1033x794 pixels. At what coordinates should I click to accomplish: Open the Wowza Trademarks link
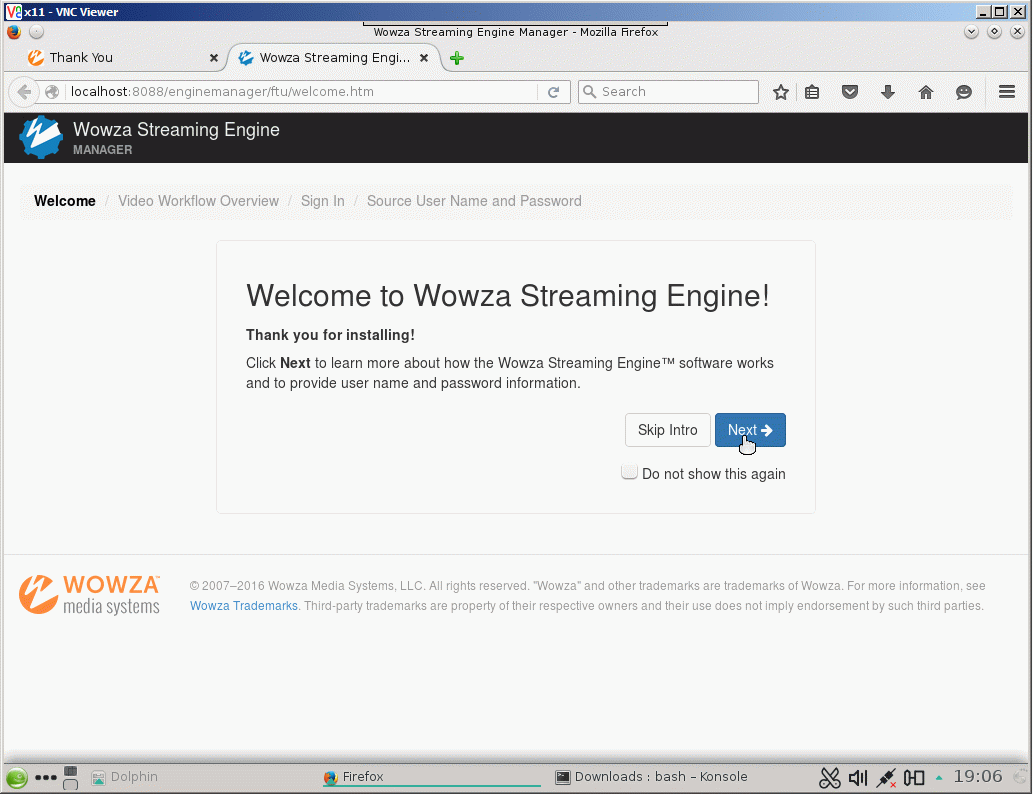[x=244, y=606]
